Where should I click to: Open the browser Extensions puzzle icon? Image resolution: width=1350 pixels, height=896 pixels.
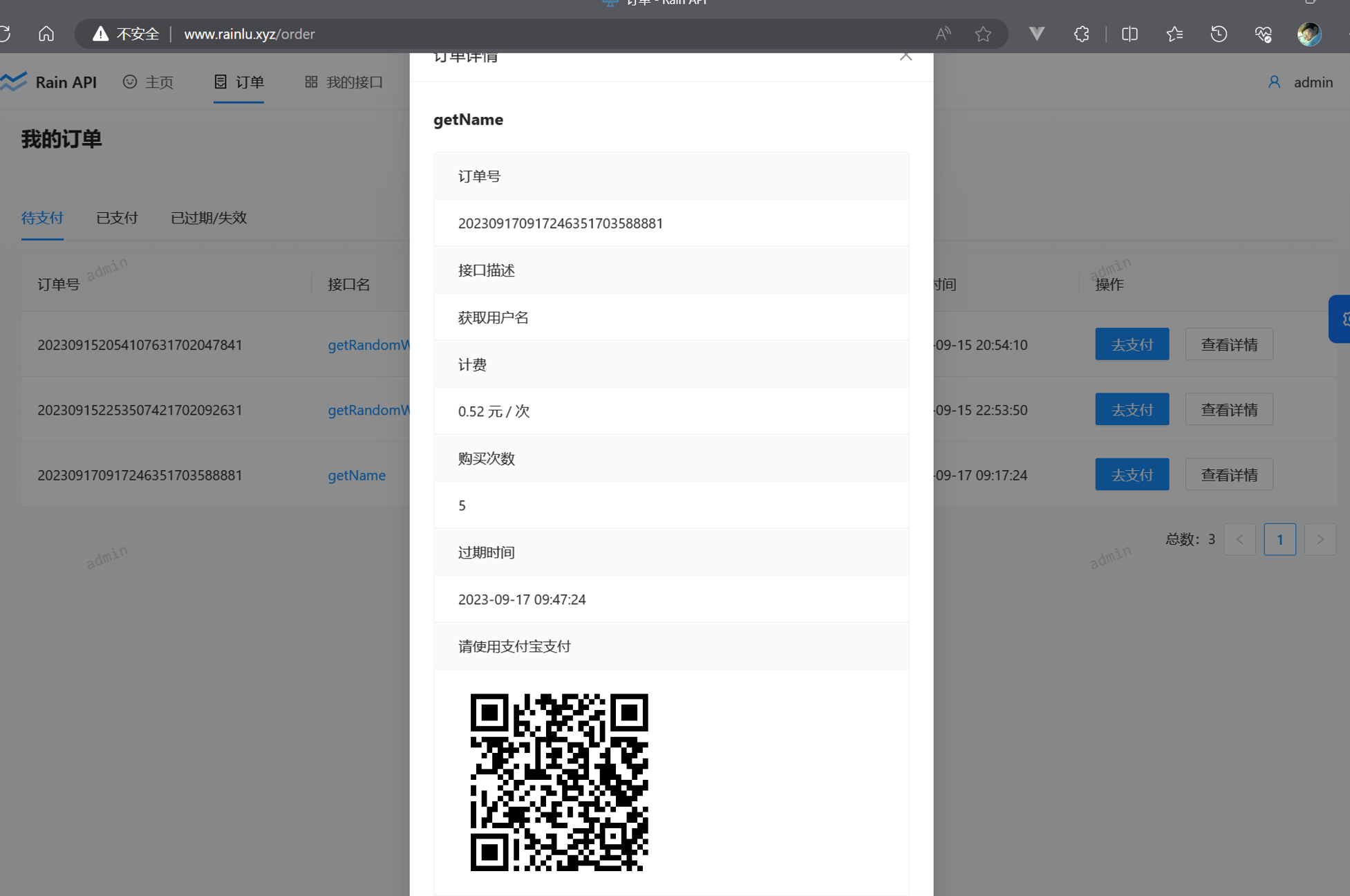(1081, 33)
